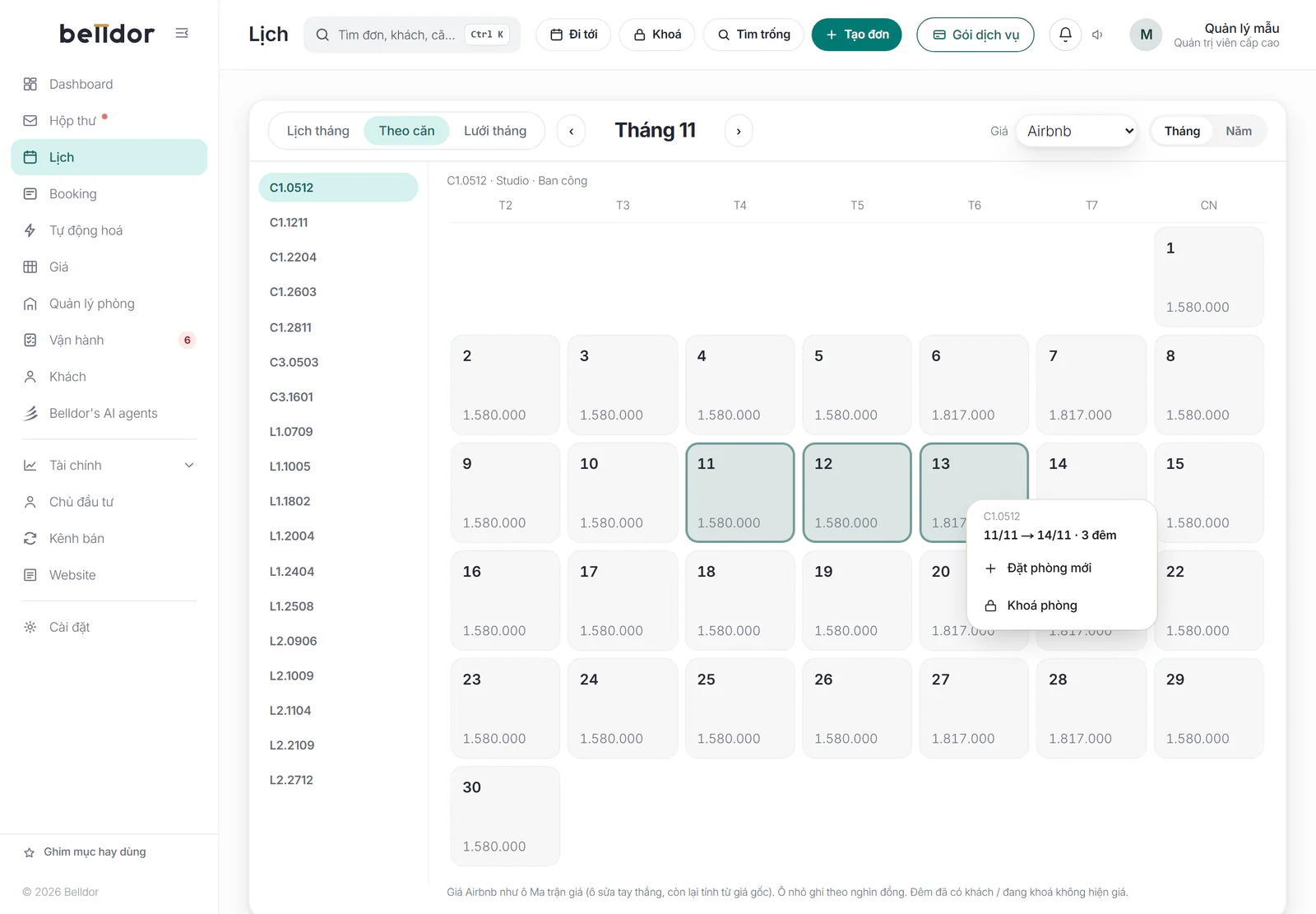
Task: Click the Ghim mục hay dùng star
Action: point(29,852)
